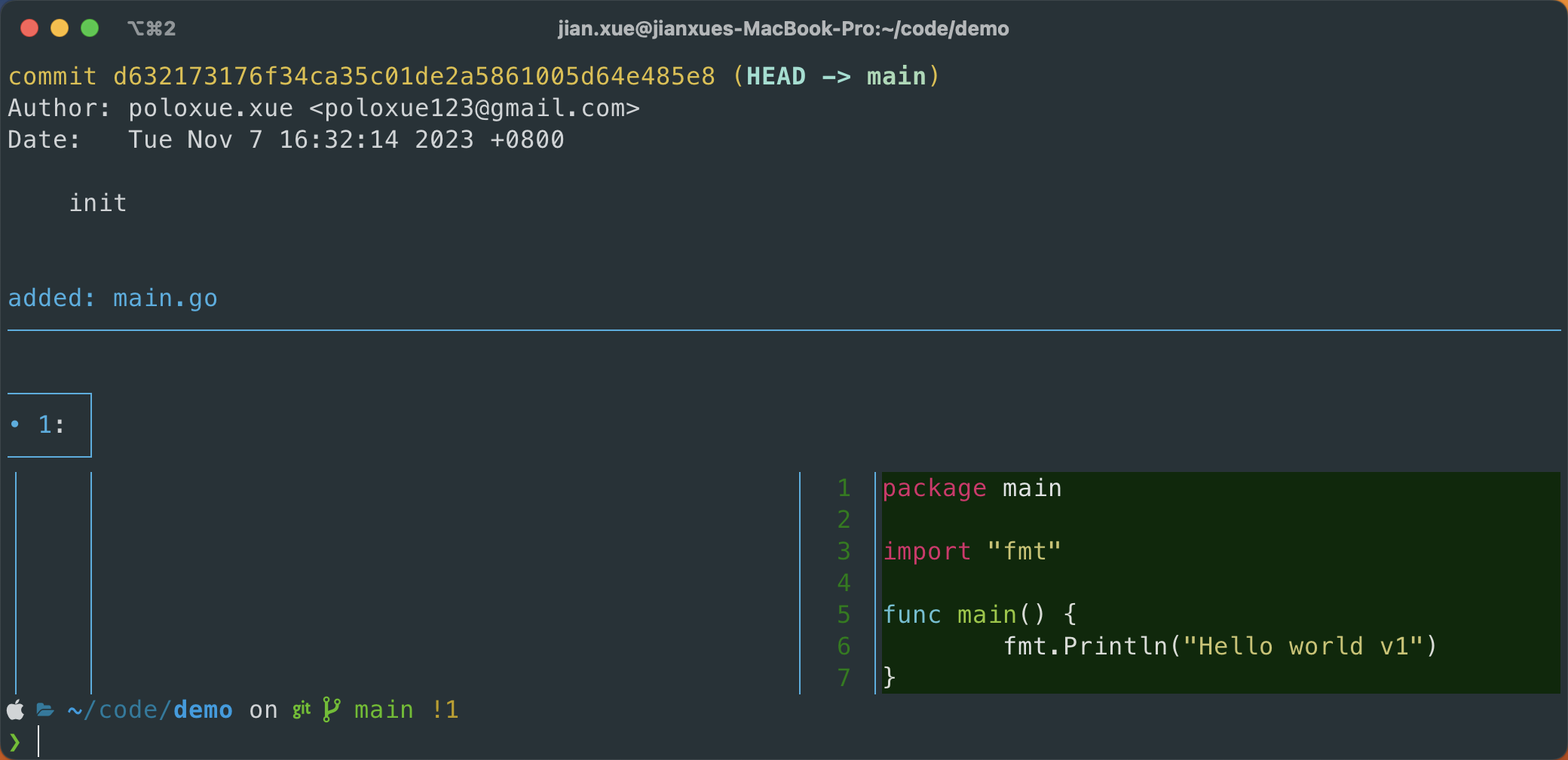This screenshot has height=760, width=1568.
Task: Click the 'func main() {' code line
Action: point(979,615)
